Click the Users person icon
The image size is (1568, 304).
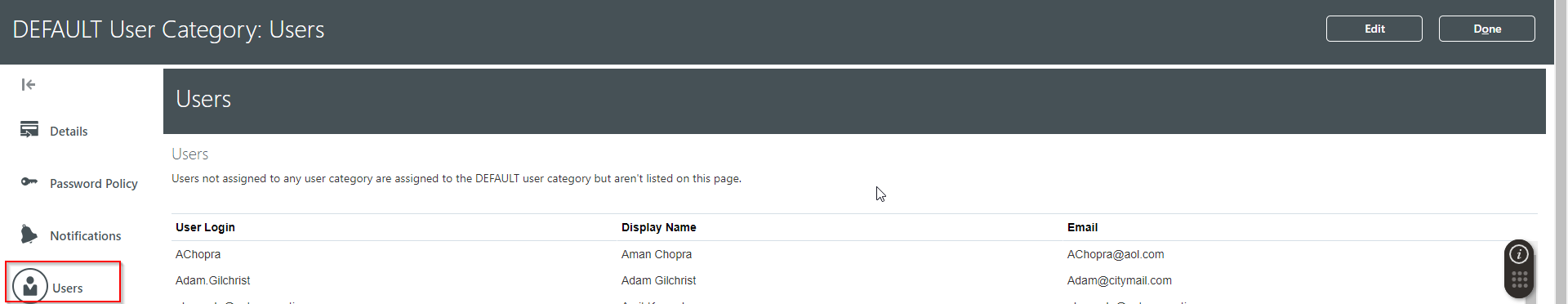point(30,286)
